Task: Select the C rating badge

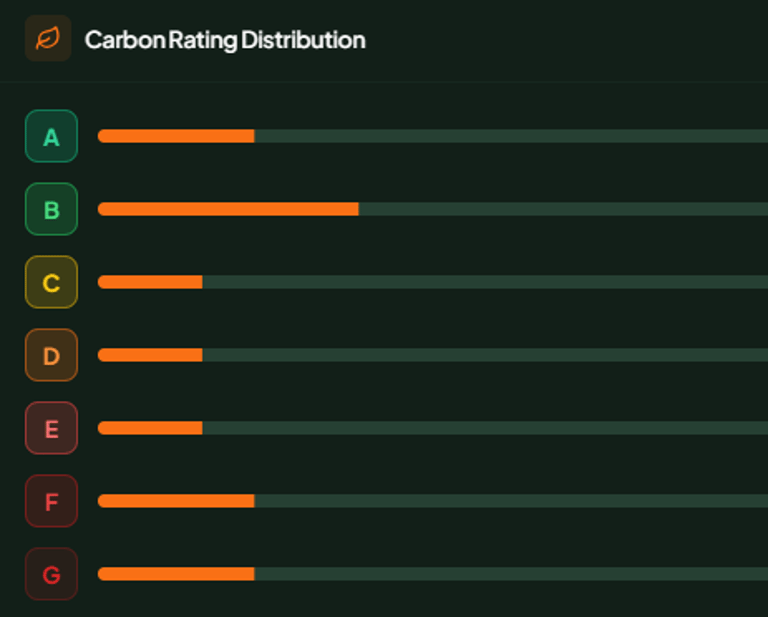Action: [51, 282]
